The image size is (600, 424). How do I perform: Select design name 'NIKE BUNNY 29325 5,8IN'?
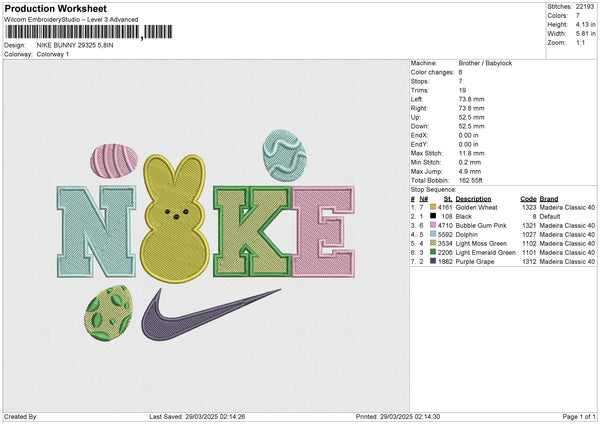tap(75, 45)
